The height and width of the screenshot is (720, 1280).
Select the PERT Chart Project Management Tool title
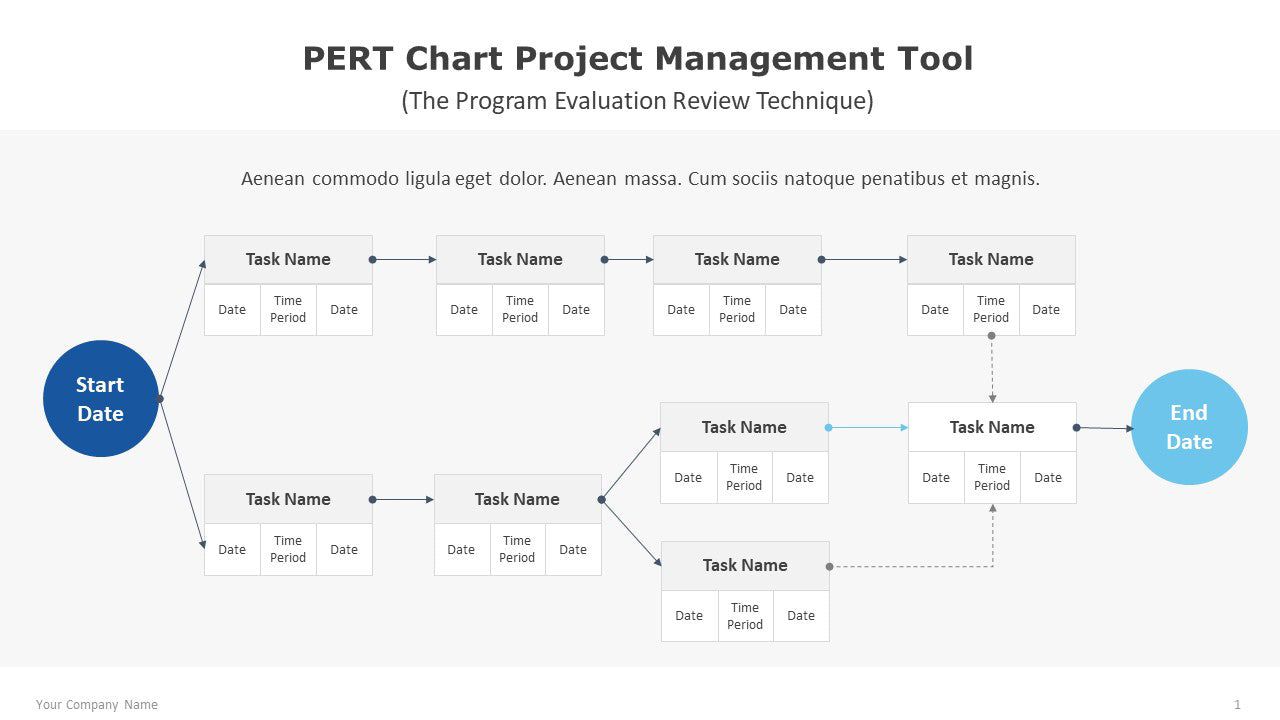638,59
